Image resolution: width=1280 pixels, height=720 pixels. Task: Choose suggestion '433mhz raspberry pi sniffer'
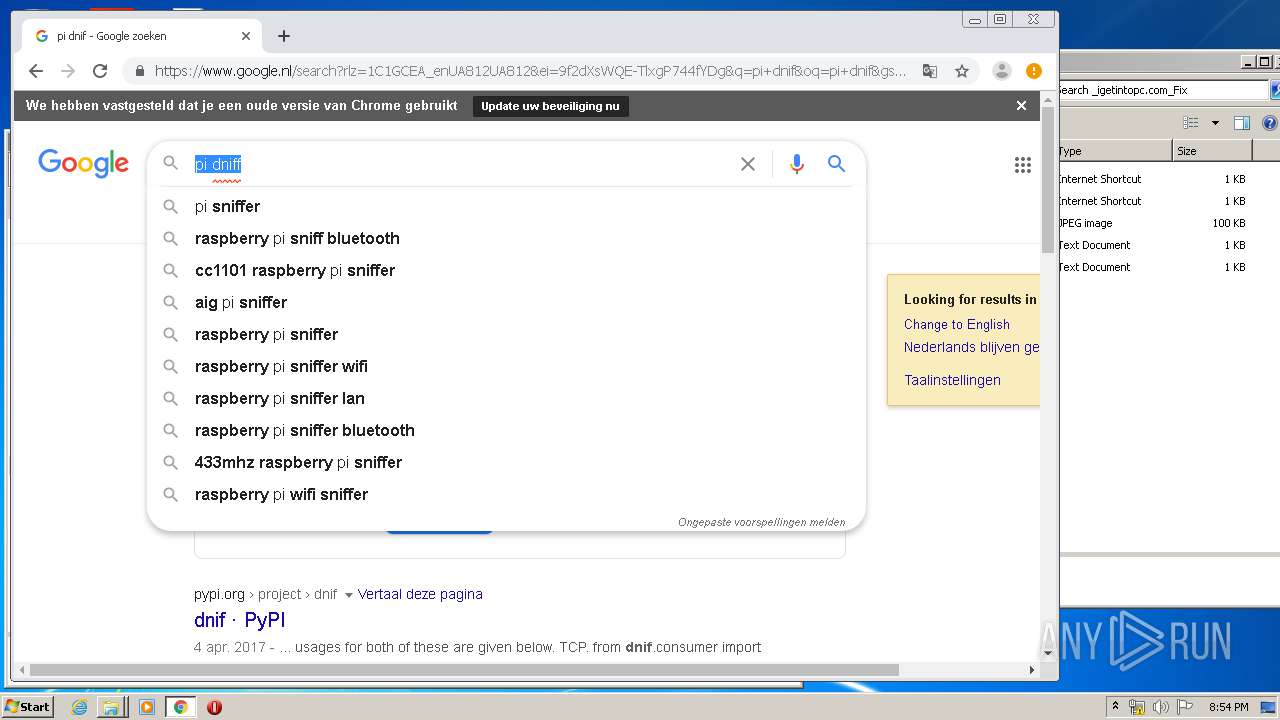coord(506,462)
